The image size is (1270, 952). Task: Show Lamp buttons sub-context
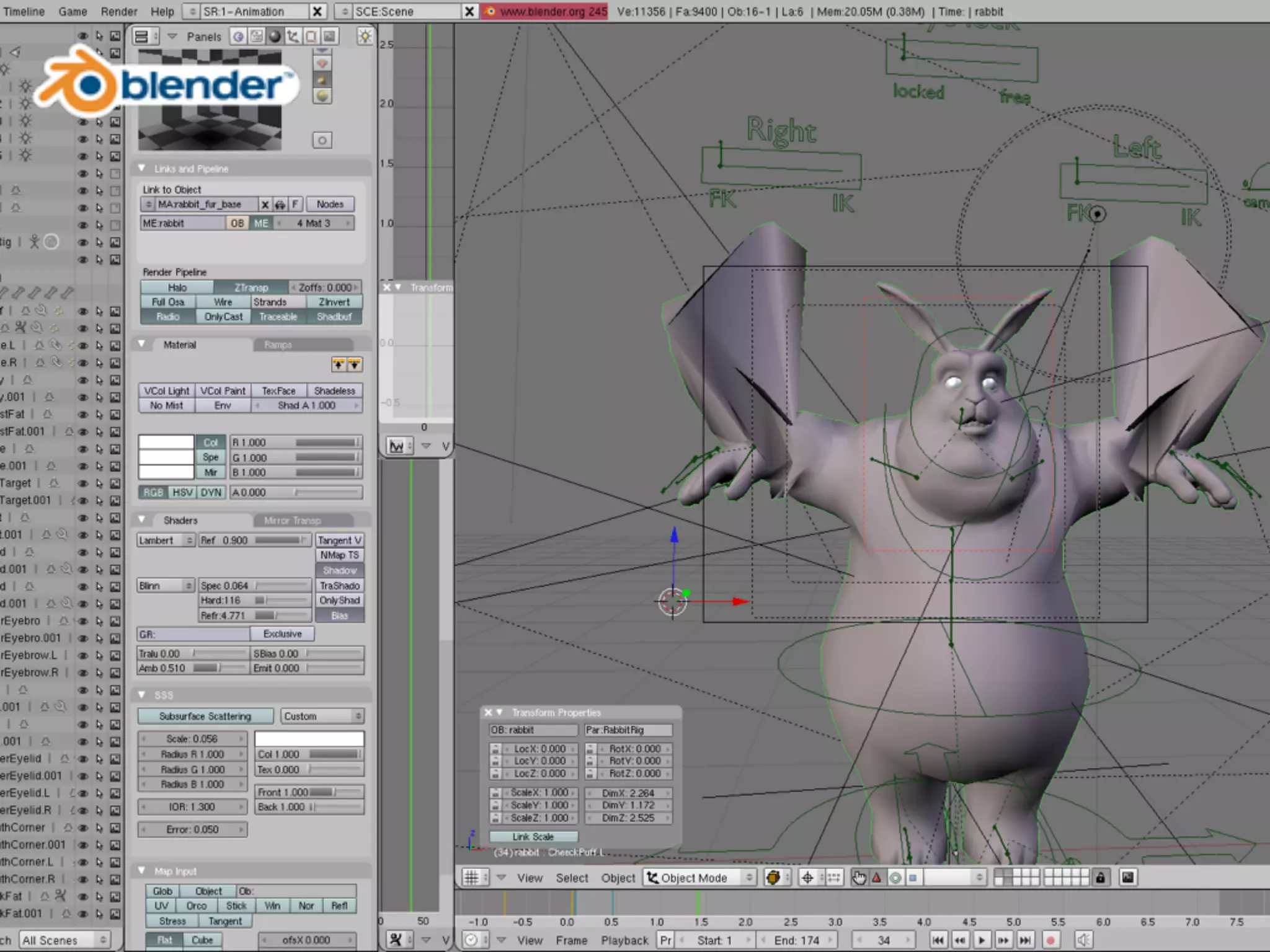tap(365, 37)
